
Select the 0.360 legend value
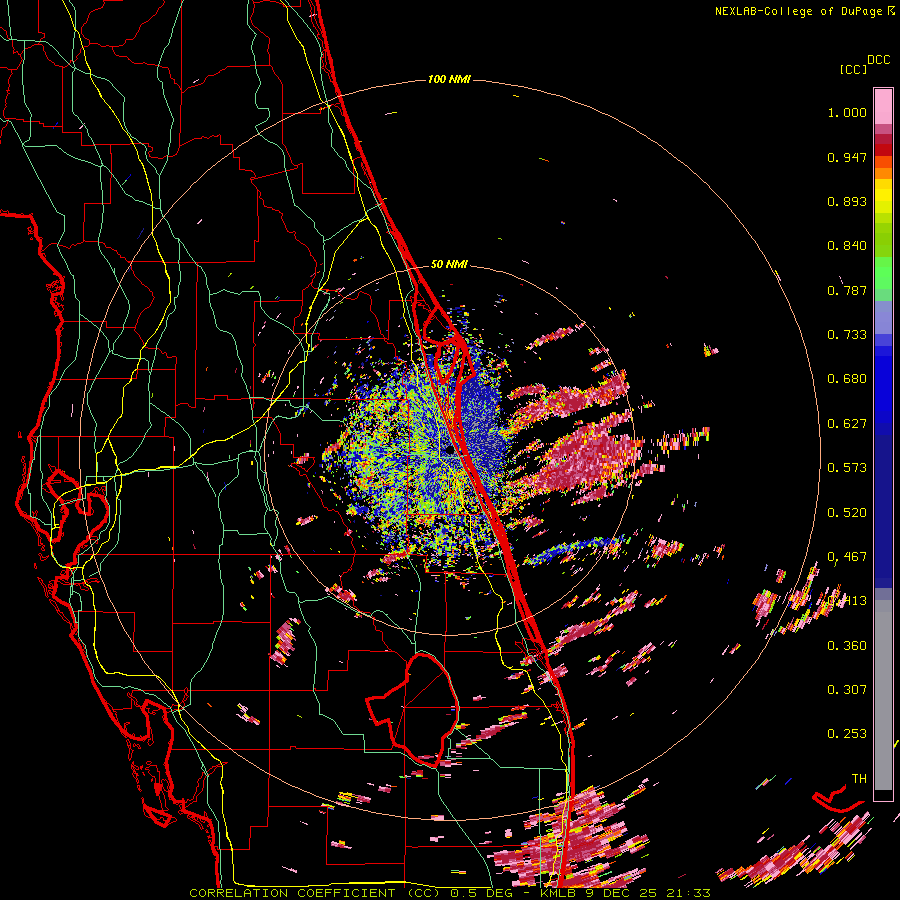pos(847,646)
